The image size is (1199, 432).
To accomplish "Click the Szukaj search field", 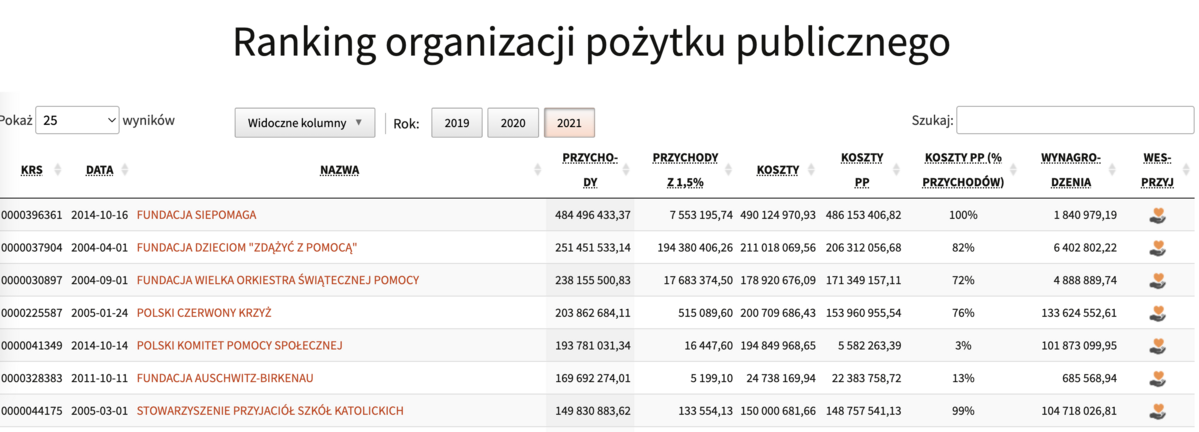I will (x=1075, y=120).
